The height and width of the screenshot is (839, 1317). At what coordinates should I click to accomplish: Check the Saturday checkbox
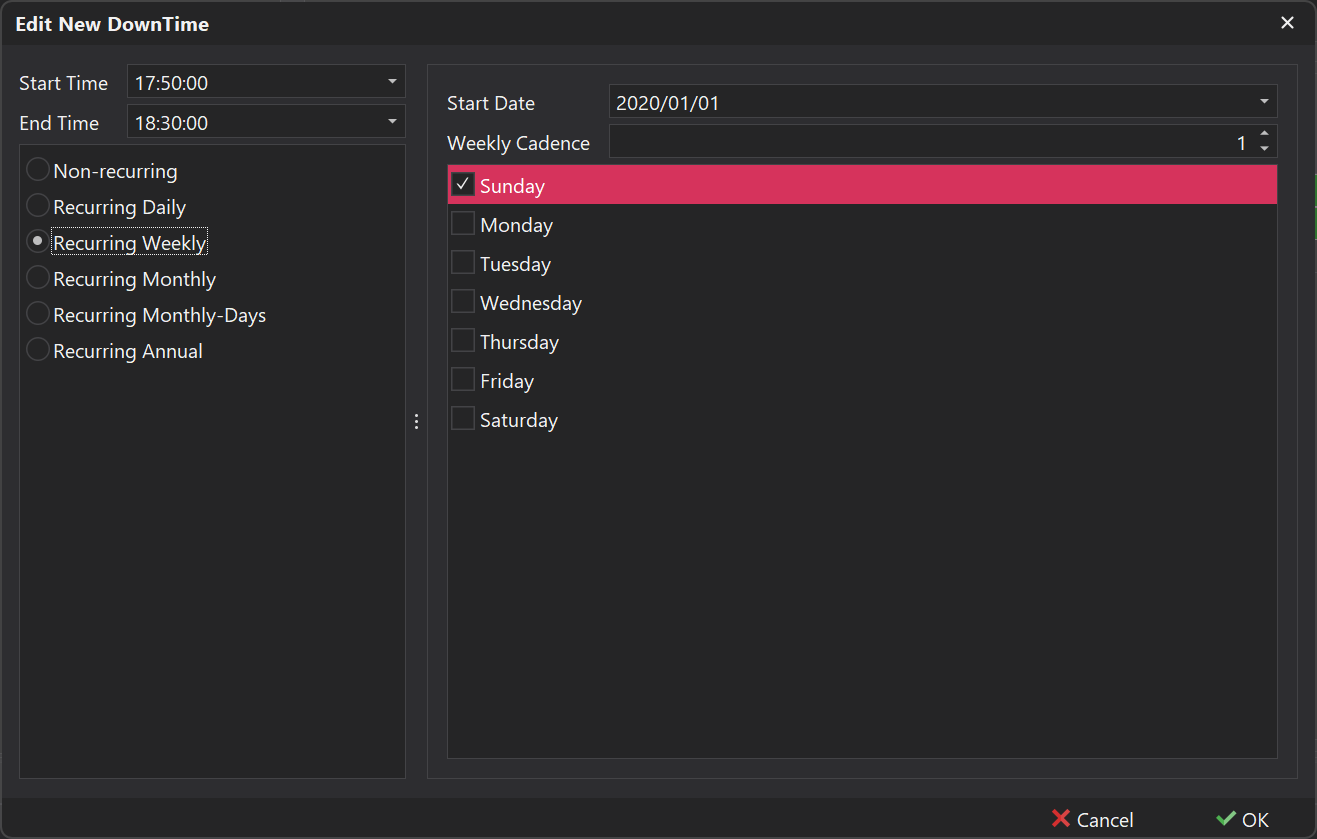(462, 418)
